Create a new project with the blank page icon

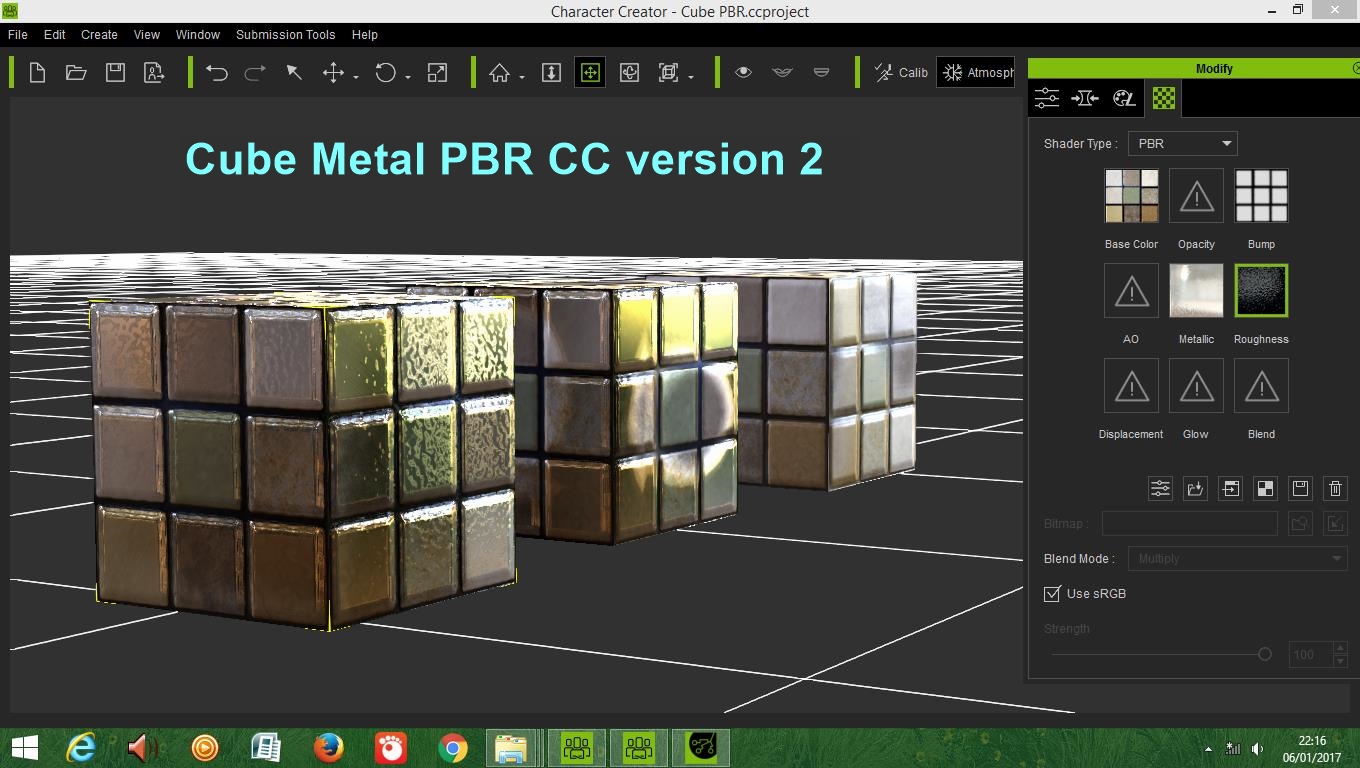pos(37,72)
